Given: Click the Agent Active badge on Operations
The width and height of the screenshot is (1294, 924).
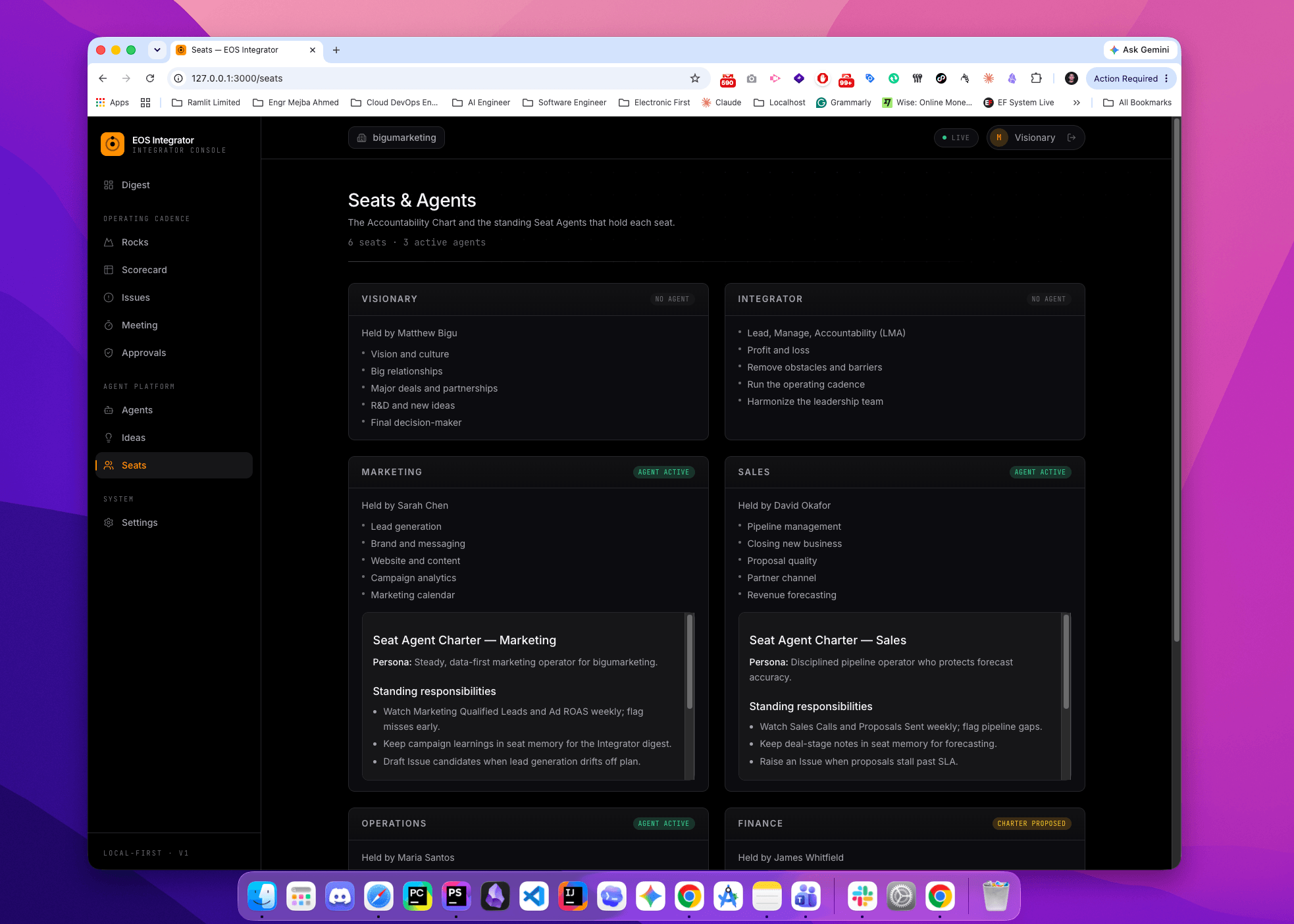Looking at the screenshot, I should pos(663,823).
